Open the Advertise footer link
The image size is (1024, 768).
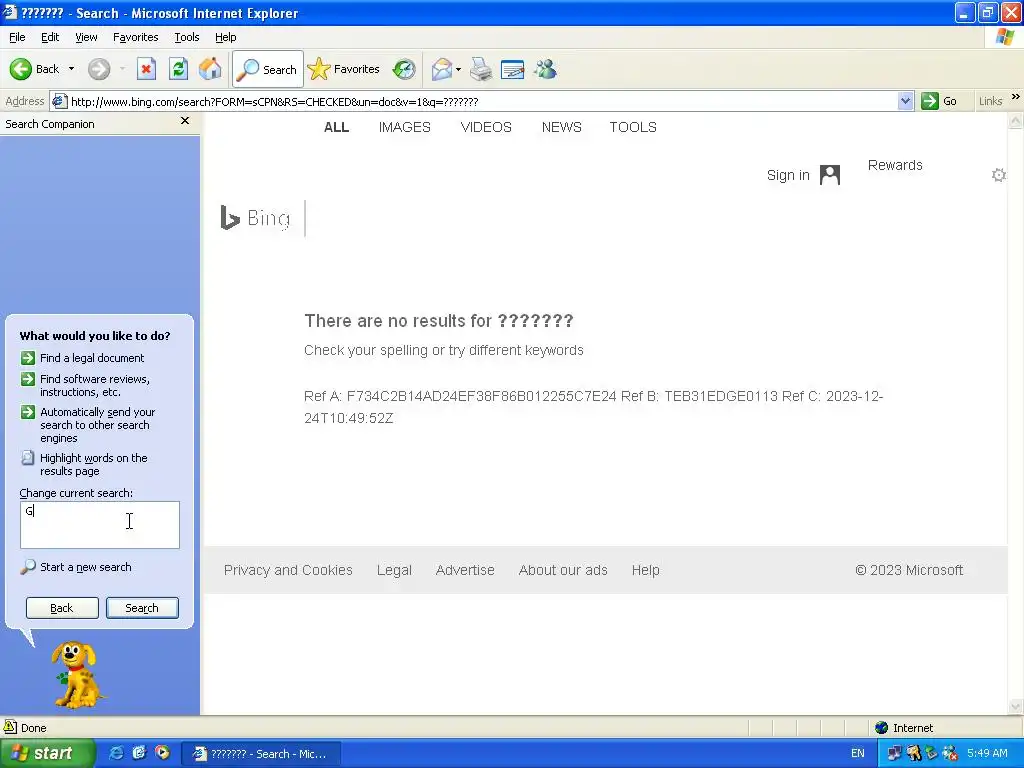pyautogui.click(x=465, y=570)
